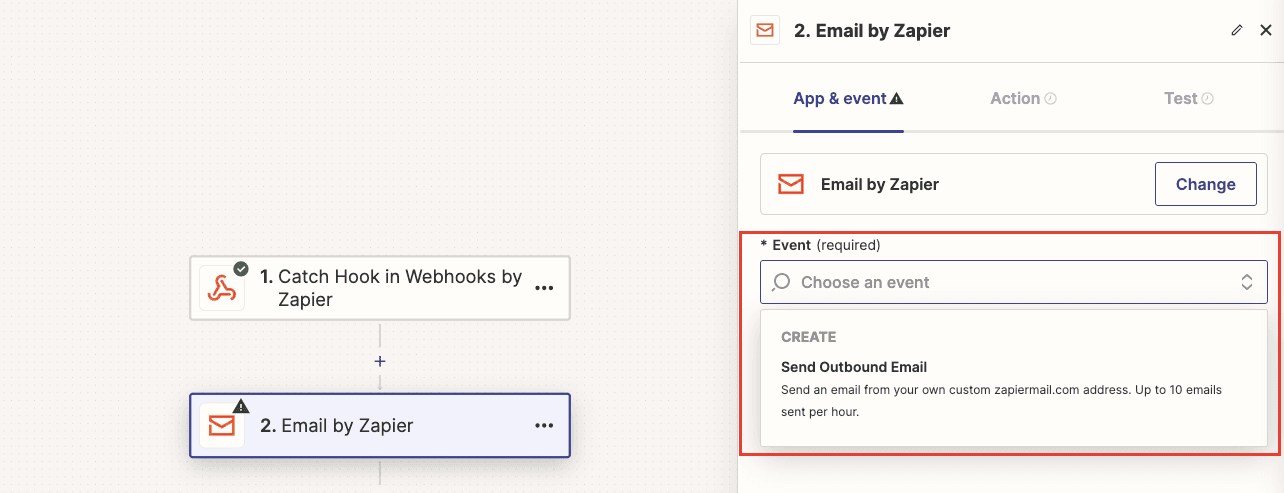1284x493 pixels.
Task: Click into the Choose an event field
Action: pyautogui.click(x=1000, y=283)
